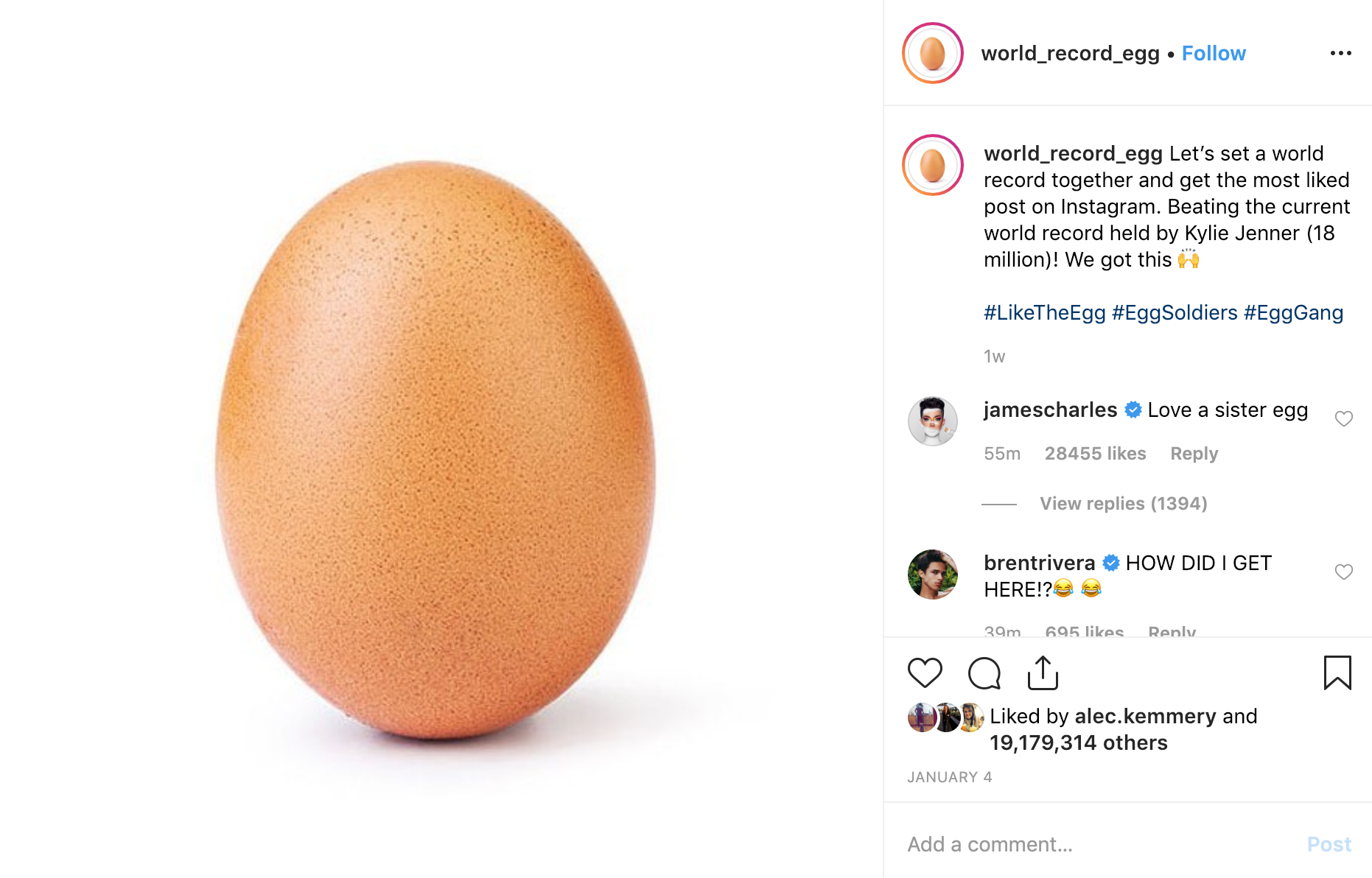Image resolution: width=1372 pixels, height=878 pixels.
Task: Open the #EggSoldiers hashtag
Action: click(x=1174, y=313)
